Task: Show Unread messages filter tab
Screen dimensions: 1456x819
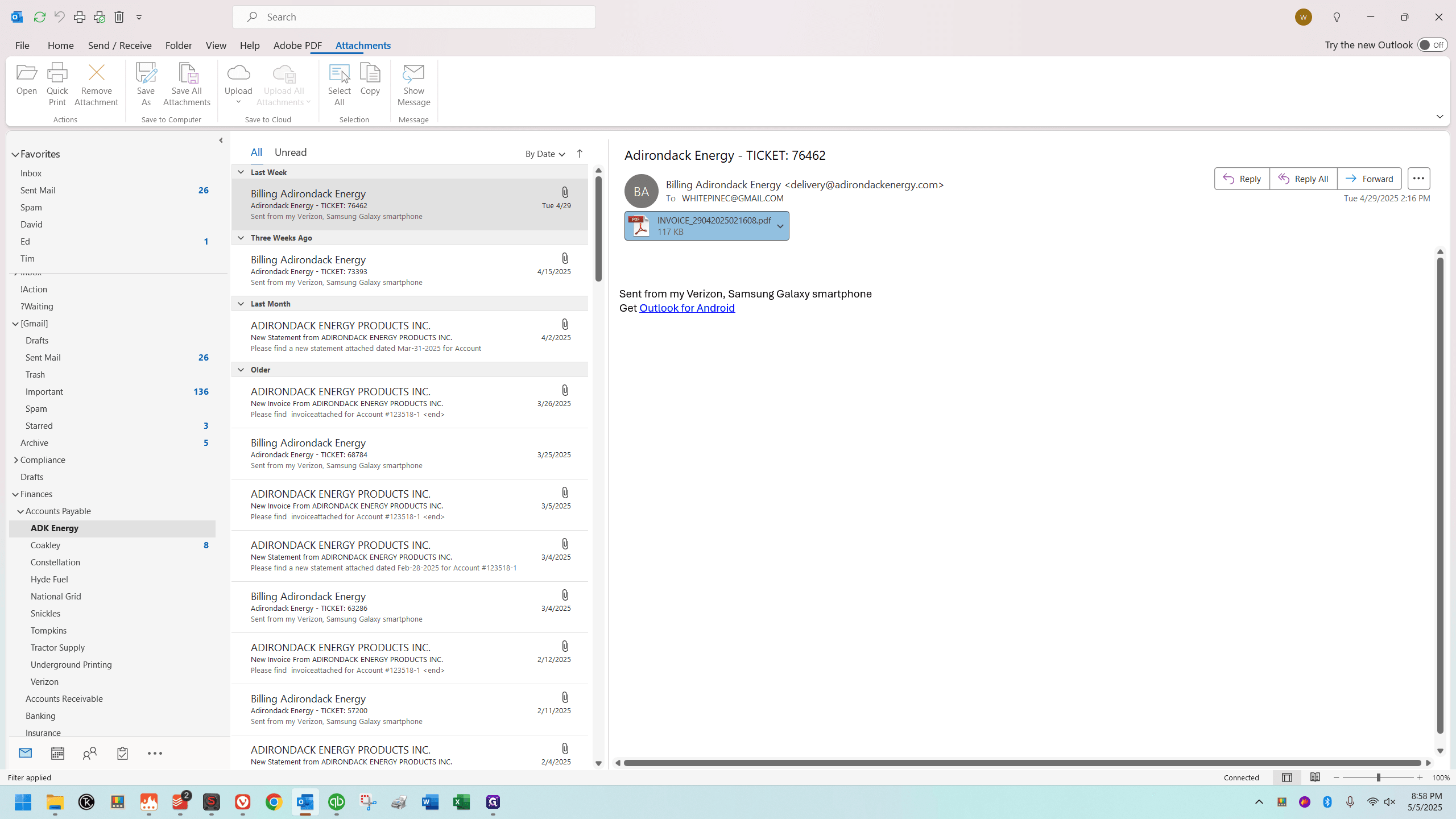Action: click(291, 152)
